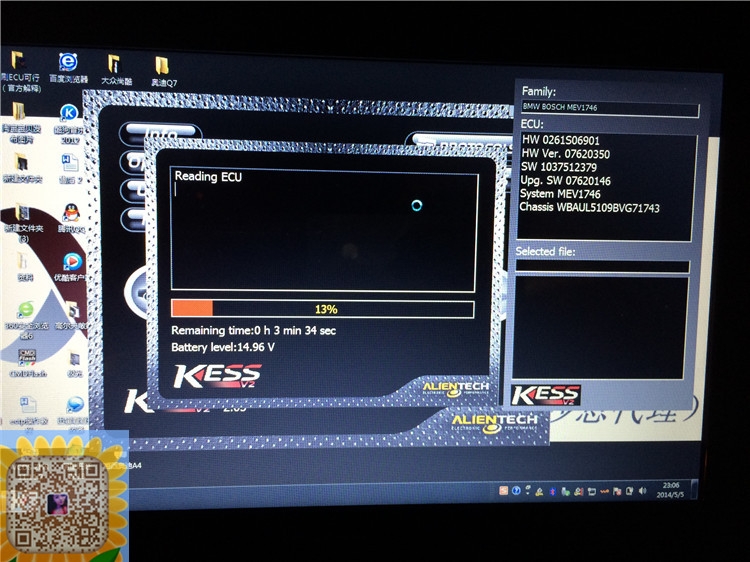This screenshot has height=562, width=750.
Task: Click the KESS V2 logo in side panel
Action: [x=546, y=396]
